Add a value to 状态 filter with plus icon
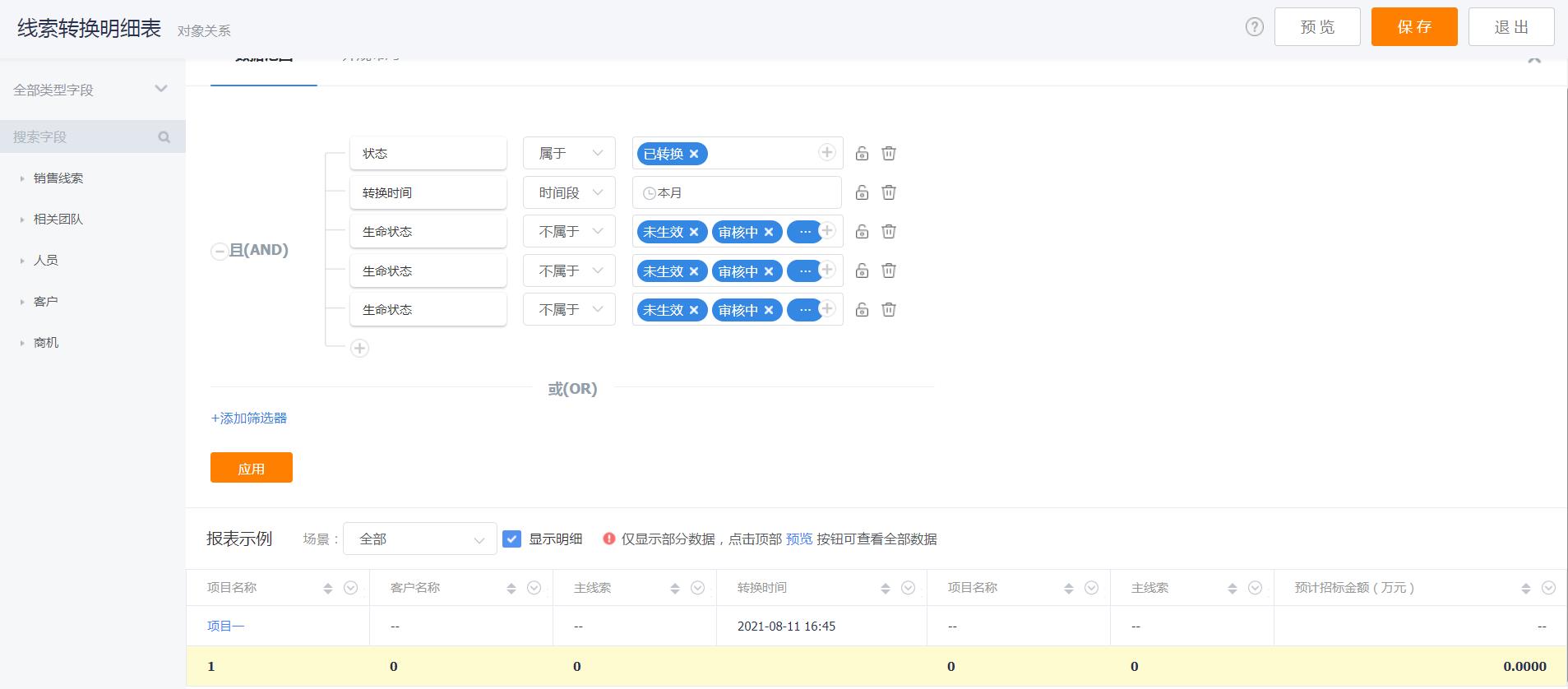This screenshot has height=689, width=1568. pos(827,152)
